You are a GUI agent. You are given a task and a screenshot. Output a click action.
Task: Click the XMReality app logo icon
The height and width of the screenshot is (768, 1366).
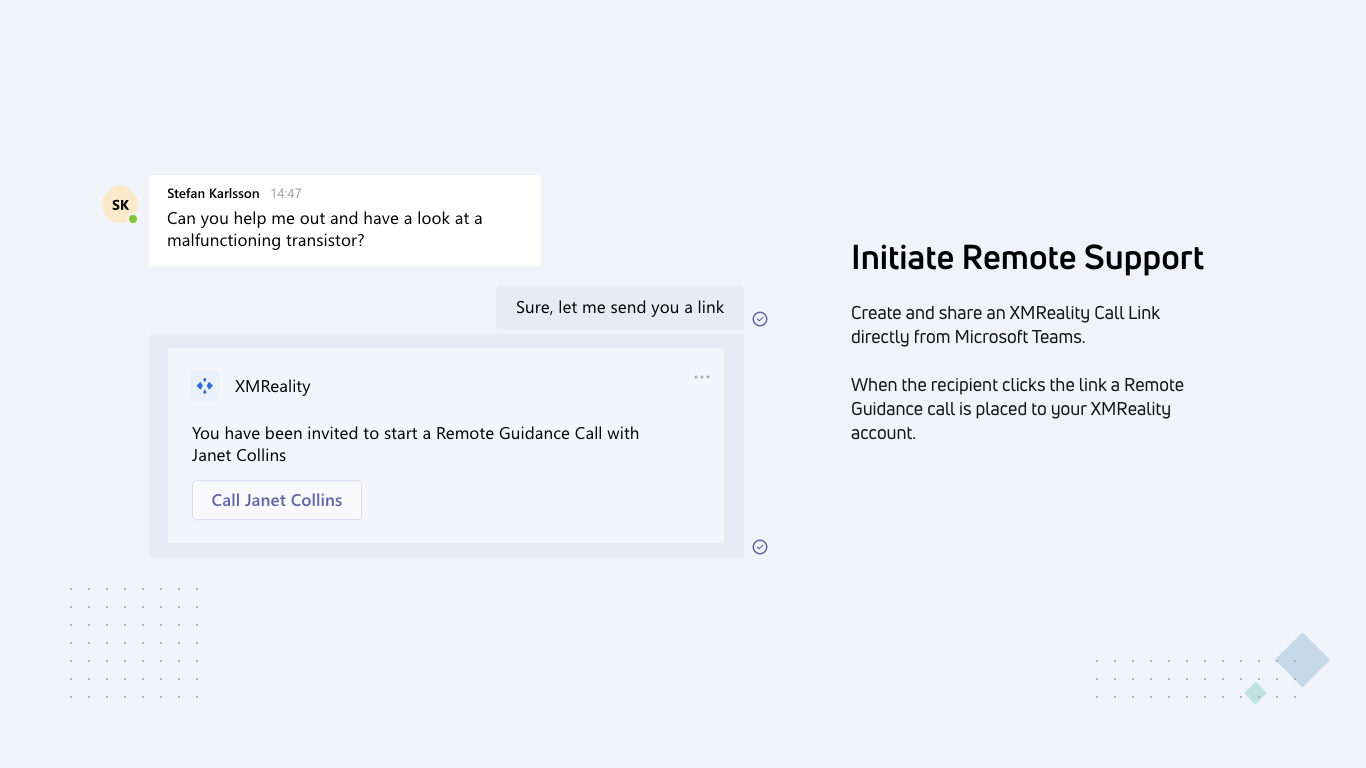205,386
